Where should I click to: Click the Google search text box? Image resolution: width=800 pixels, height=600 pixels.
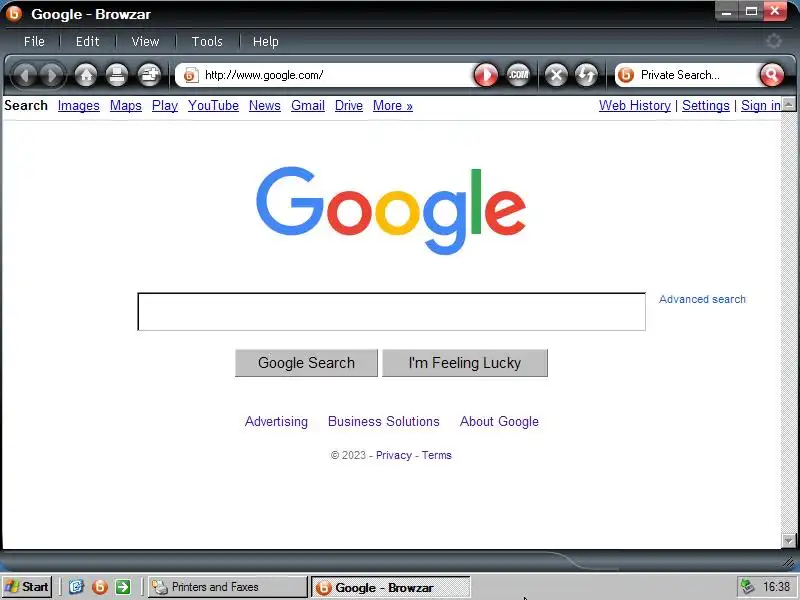point(391,312)
